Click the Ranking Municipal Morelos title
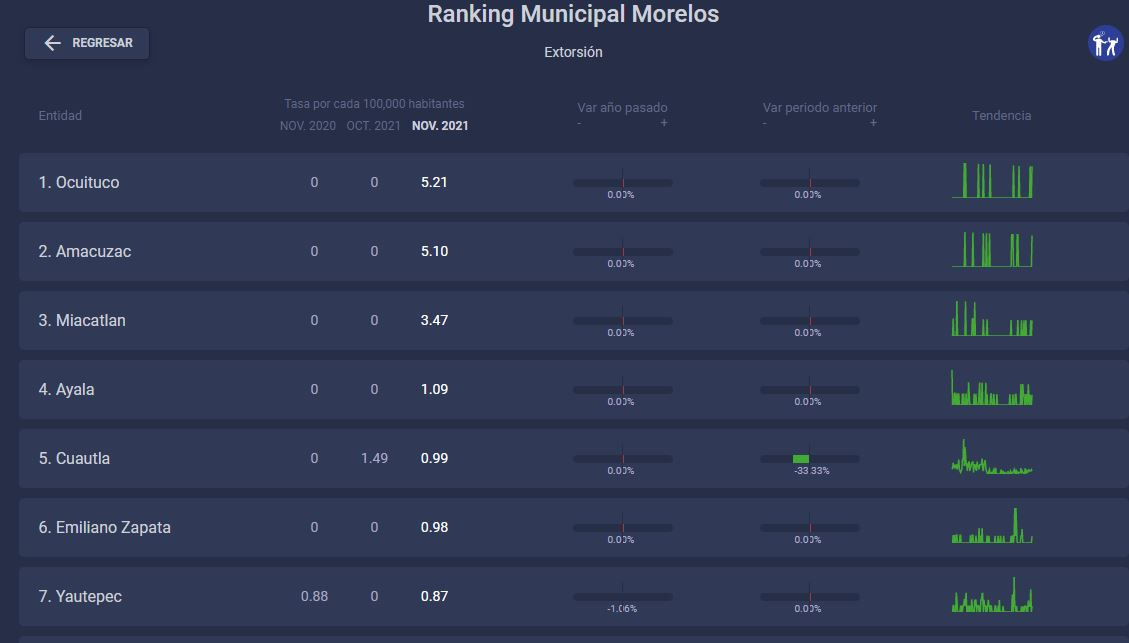The image size is (1129, 643). coord(573,14)
